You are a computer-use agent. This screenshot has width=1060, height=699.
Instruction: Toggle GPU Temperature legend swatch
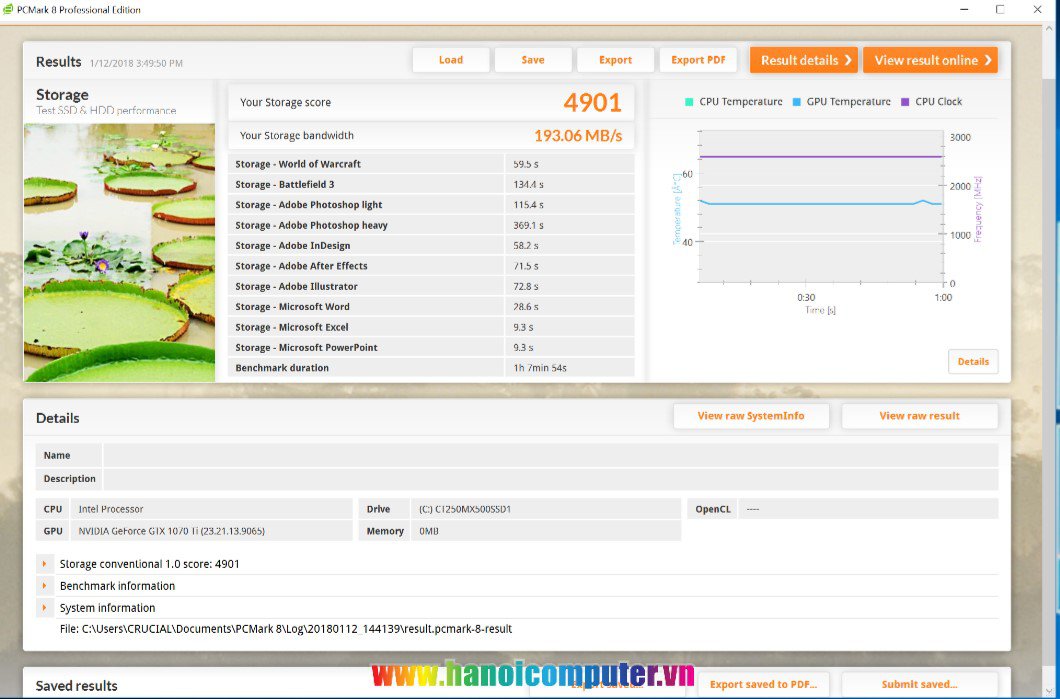click(796, 102)
